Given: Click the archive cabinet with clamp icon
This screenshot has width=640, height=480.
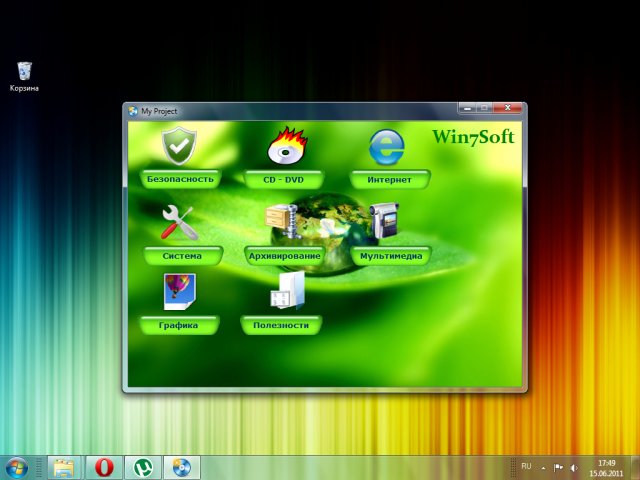Looking at the screenshot, I should coord(283,220).
